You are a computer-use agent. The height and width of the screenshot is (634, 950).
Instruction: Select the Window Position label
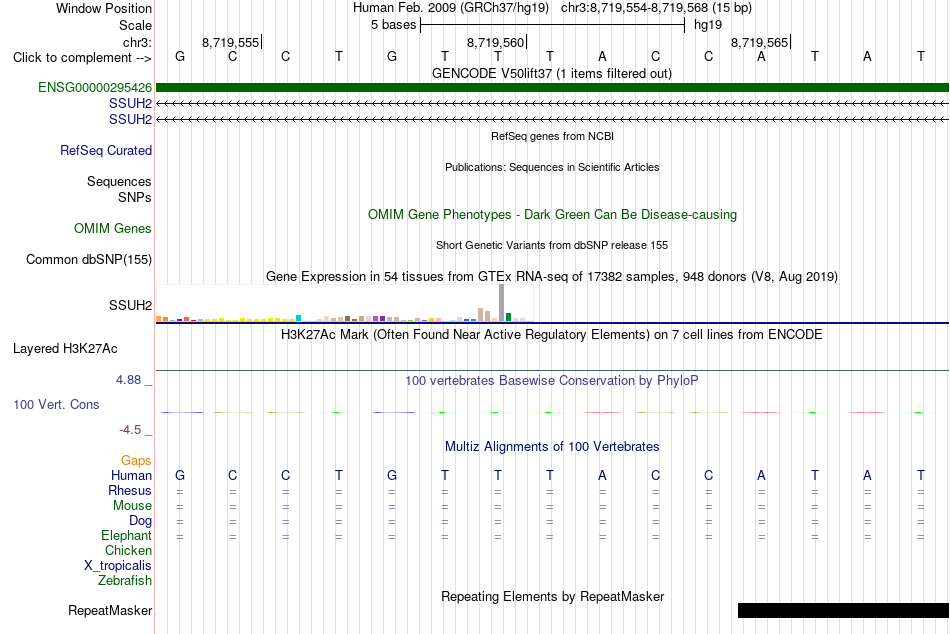point(104,8)
